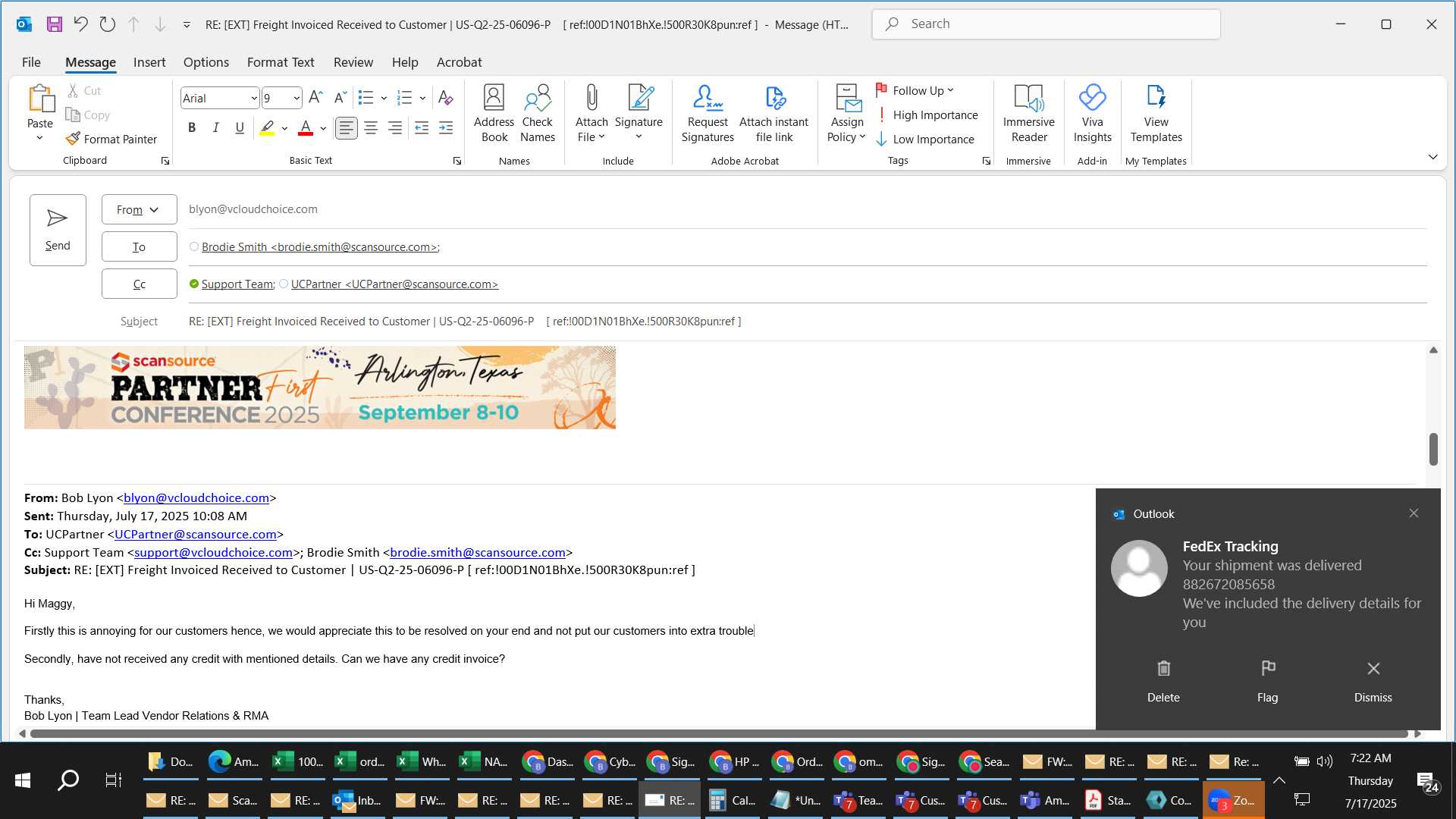Click the Subject field text
Viewport: 1456px width, 819px height.
pyautogui.click(x=465, y=322)
